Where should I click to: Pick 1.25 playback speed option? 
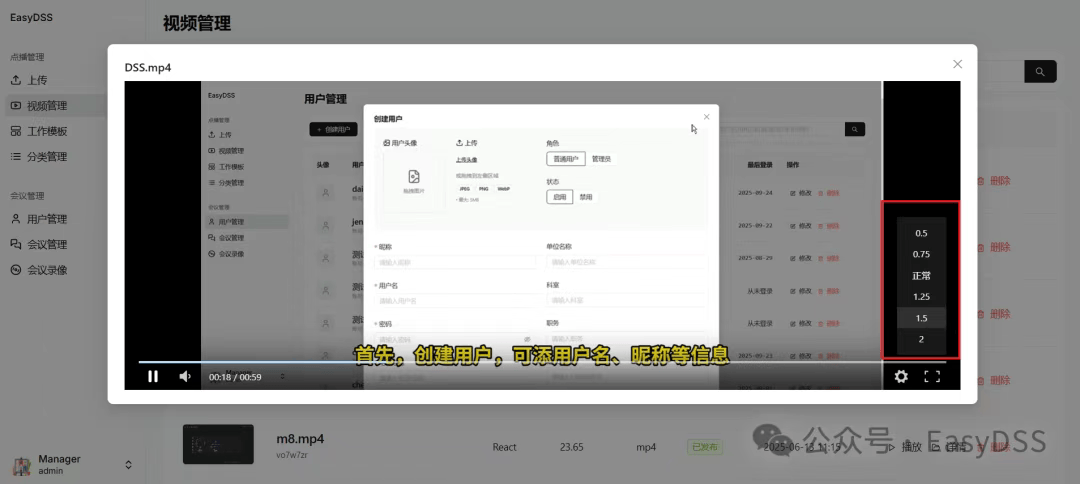[921, 297]
